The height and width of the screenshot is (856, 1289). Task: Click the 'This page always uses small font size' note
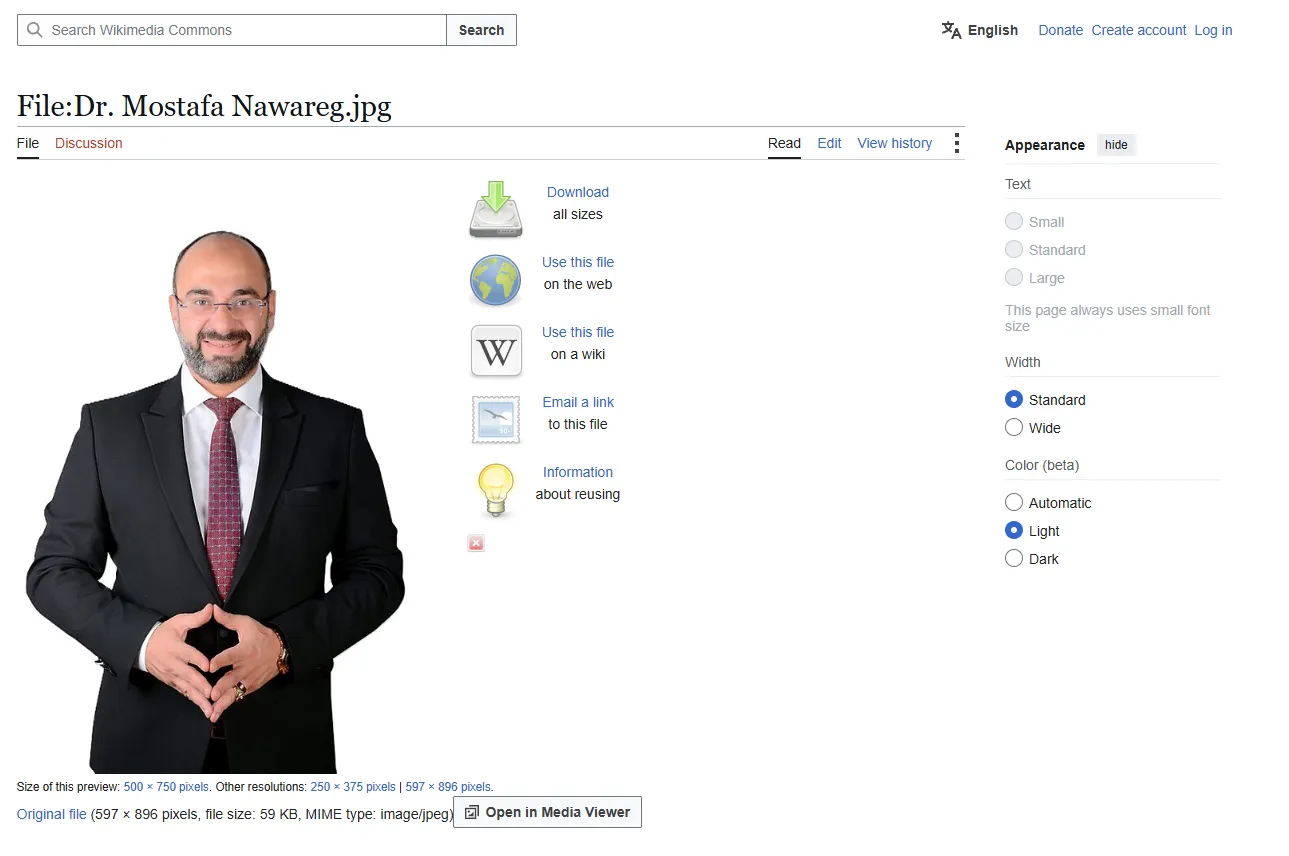1108,318
